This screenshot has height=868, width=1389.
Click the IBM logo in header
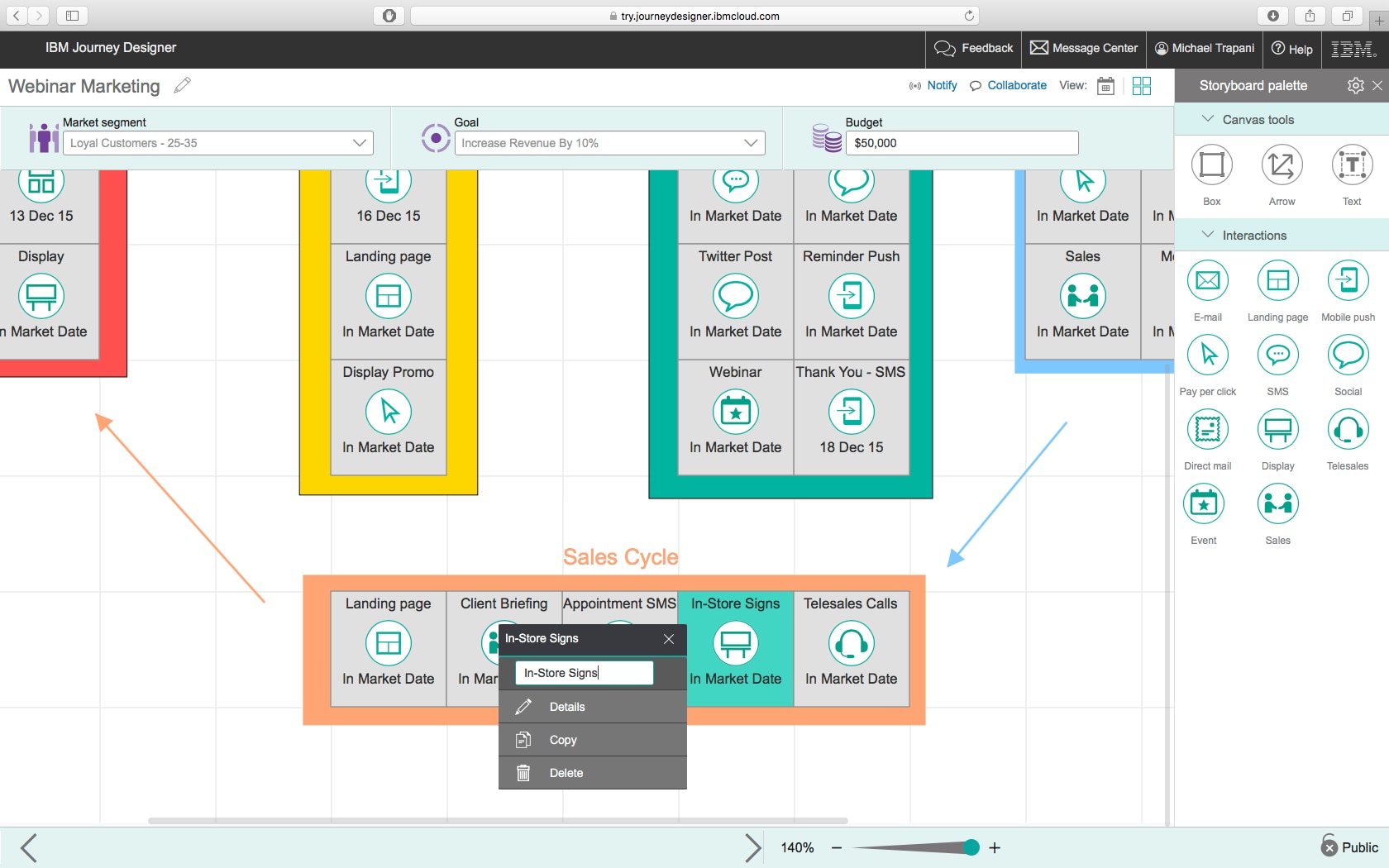click(x=1353, y=49)
